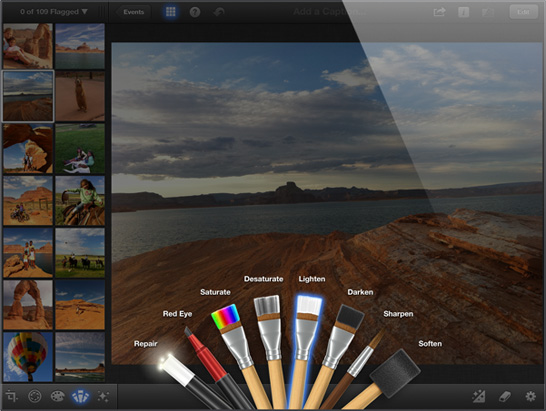The height and width of the screenshot is (411, 546).
Task: Open the Exposure tool icon
Action: 35,396
